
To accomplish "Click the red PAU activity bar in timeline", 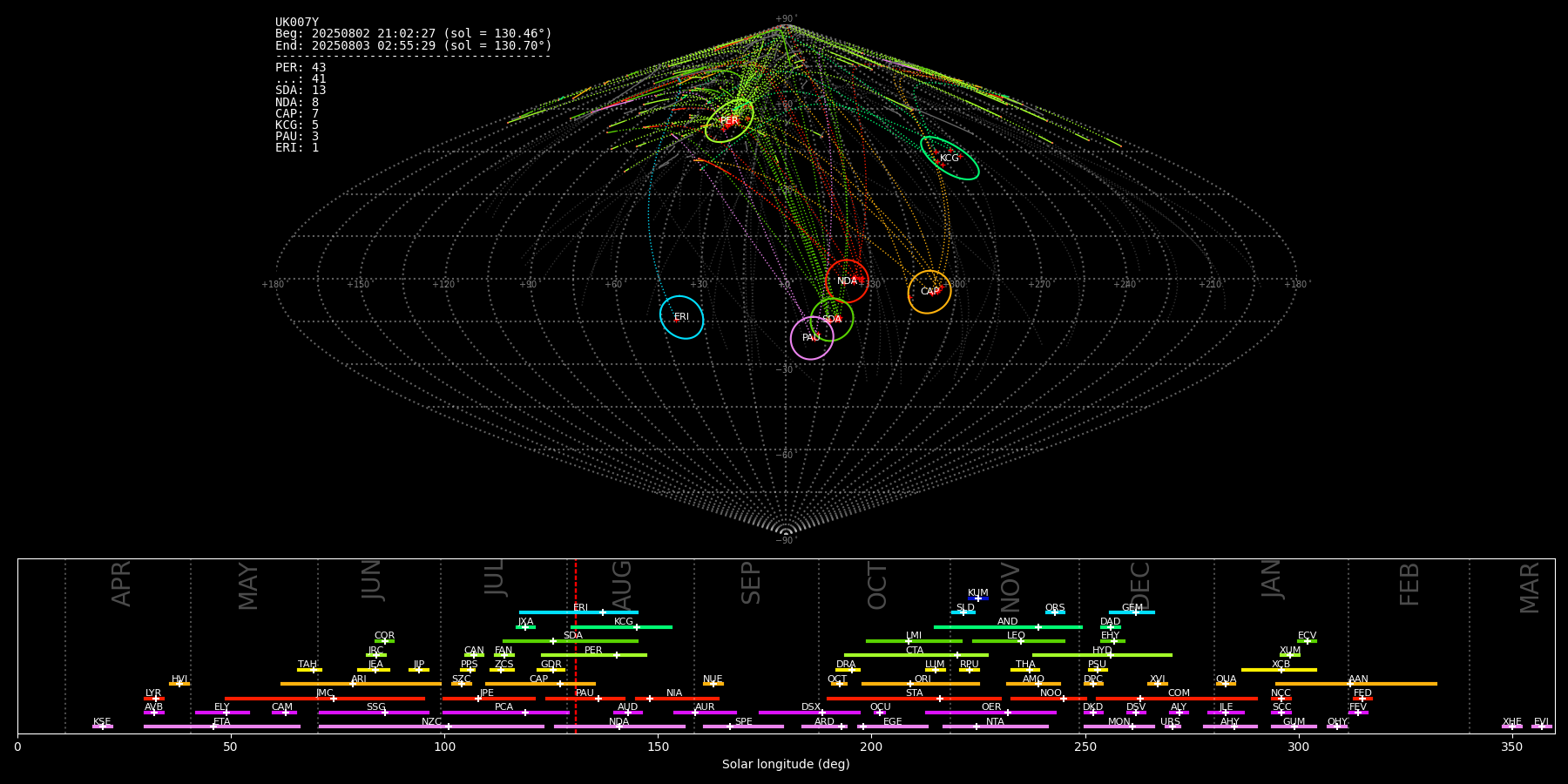I will click(x=585, y=698).
